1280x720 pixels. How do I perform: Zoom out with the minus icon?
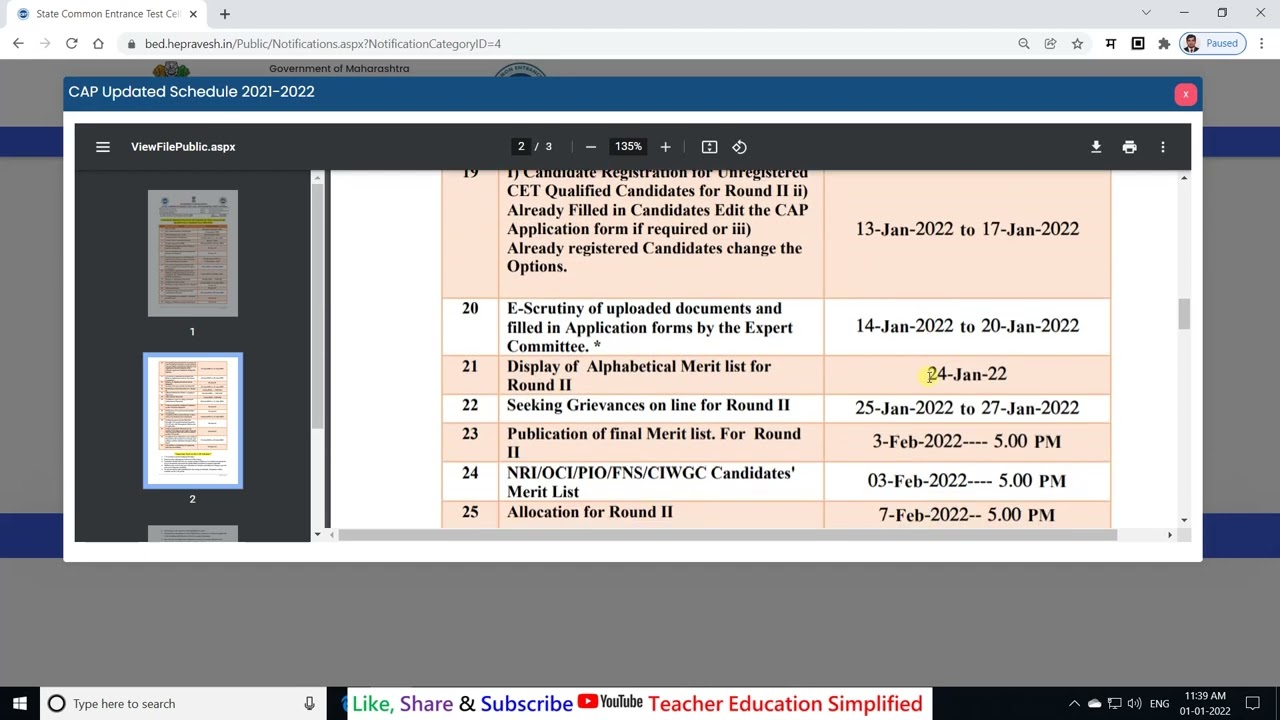click(x=591, y=147)
